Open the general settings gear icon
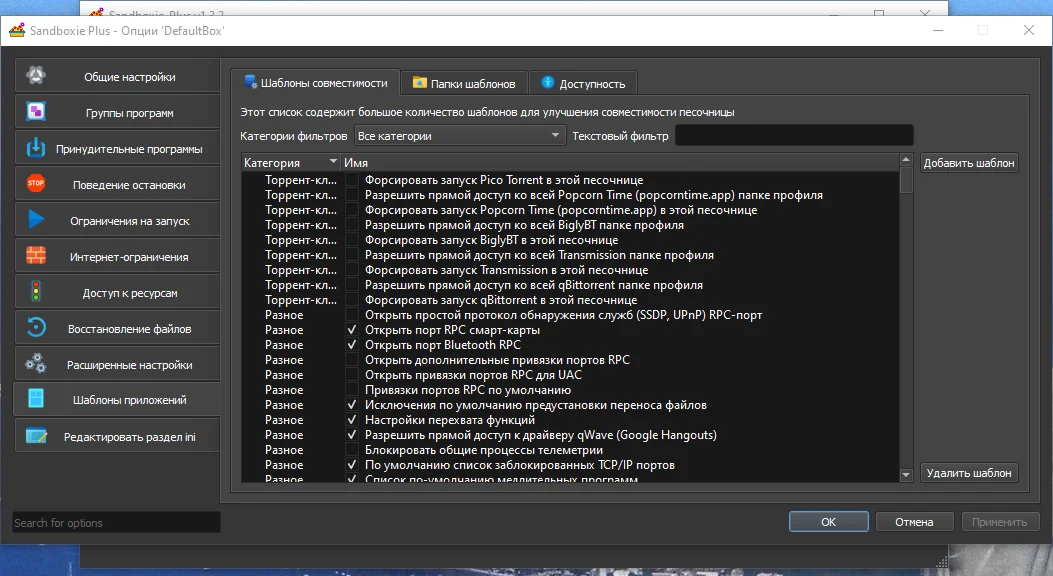Screen dimensions: 1053x576 tap(36, 75)
